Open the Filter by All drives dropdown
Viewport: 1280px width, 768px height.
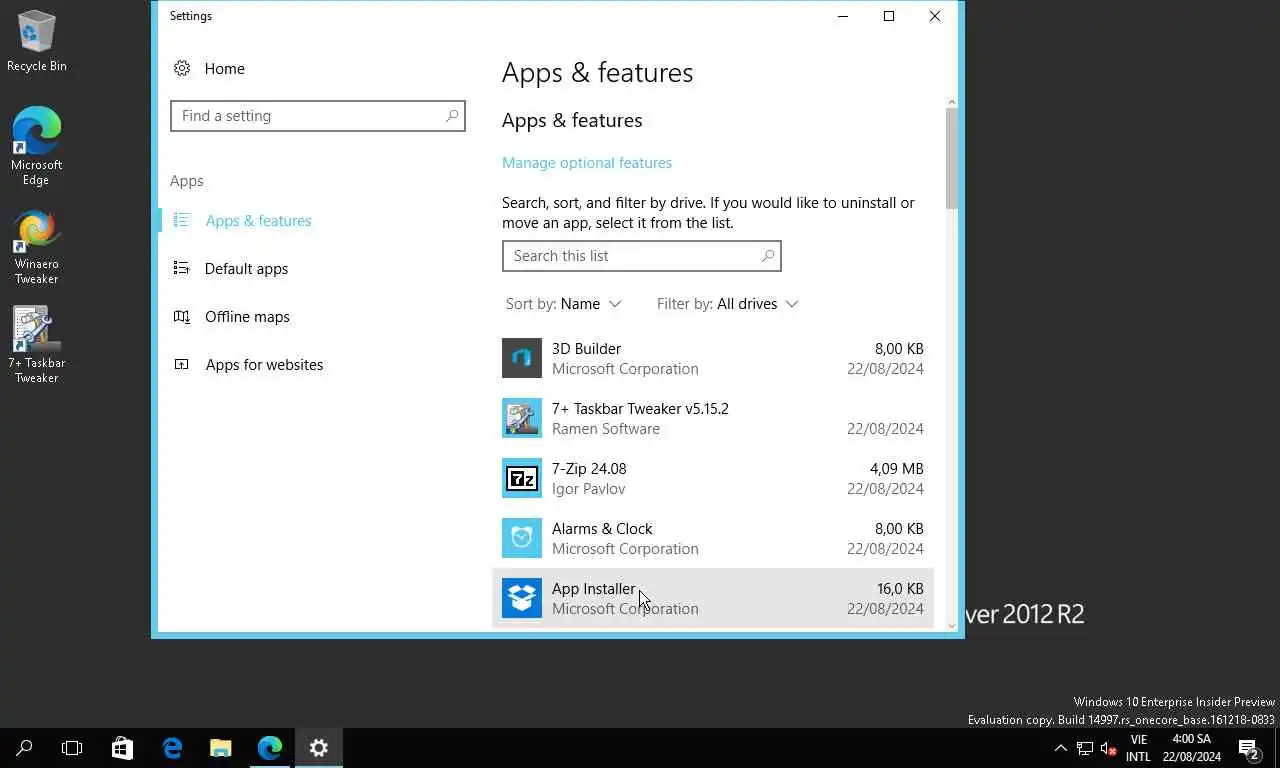[728, 304]
